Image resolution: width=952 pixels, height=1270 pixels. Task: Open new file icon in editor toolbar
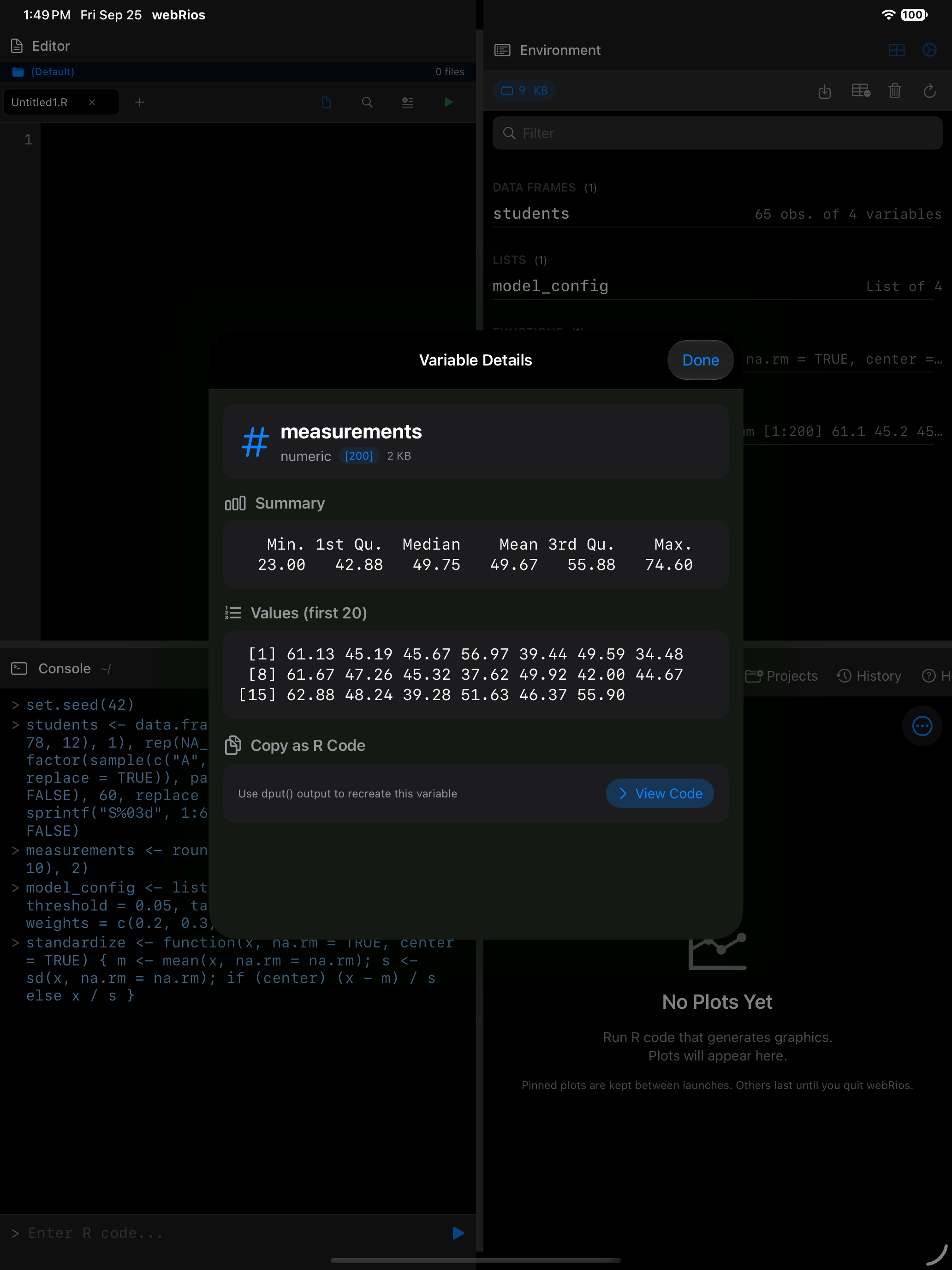(327, 102)
